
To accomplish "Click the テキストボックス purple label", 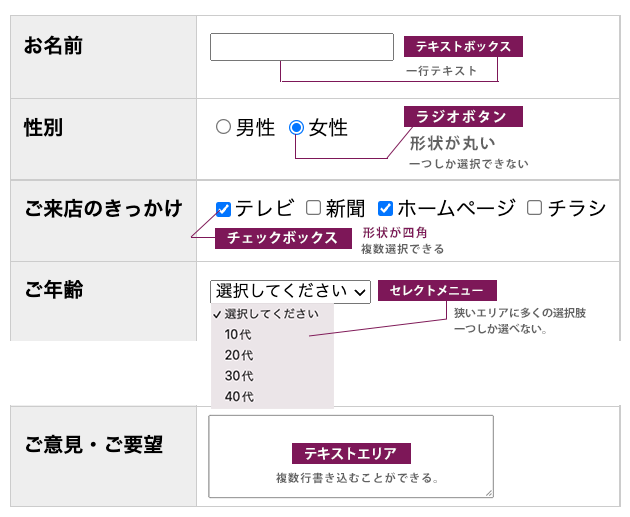I will 463,46.
